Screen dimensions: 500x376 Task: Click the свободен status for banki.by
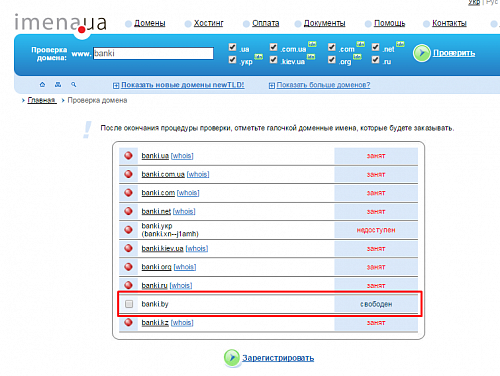coord(376,304)
